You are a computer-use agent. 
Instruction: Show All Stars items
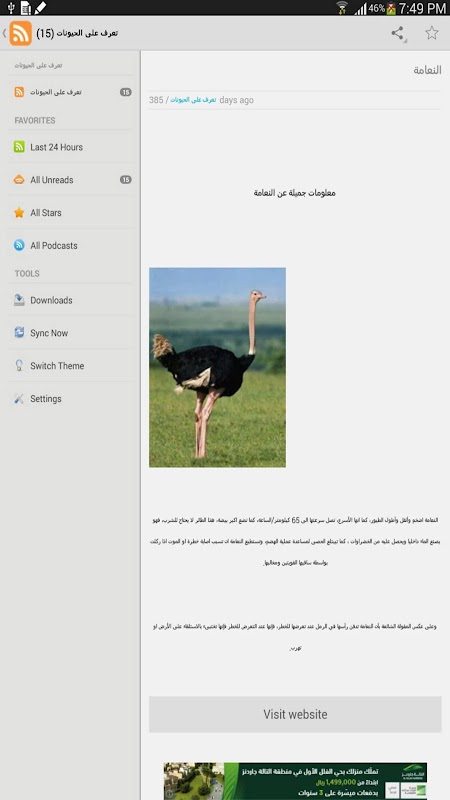[71, 213]
